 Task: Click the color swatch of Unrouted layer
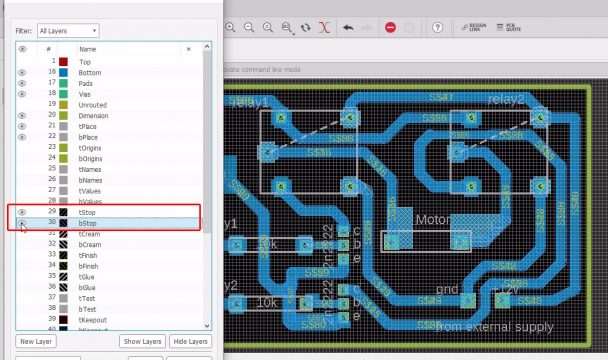pos(63,105)
